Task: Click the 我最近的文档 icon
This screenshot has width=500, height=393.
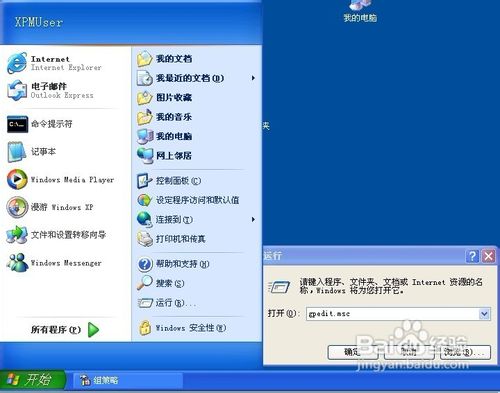Action: point(145,78)
